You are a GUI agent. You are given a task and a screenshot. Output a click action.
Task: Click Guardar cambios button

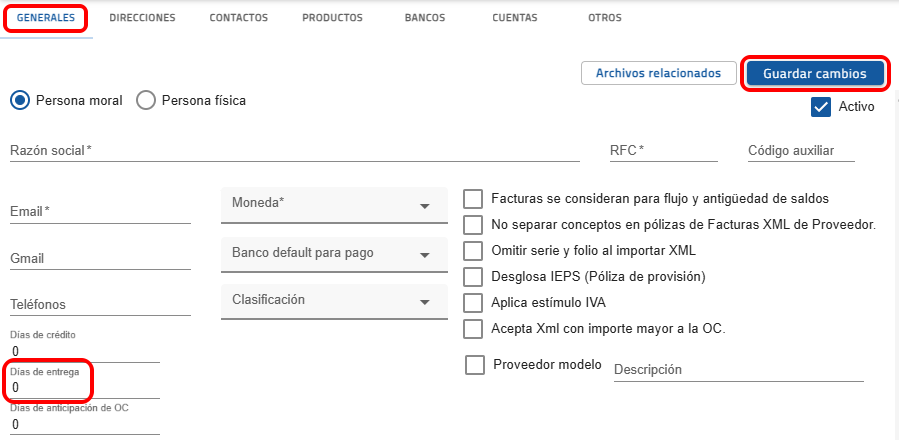pos(814,73)
